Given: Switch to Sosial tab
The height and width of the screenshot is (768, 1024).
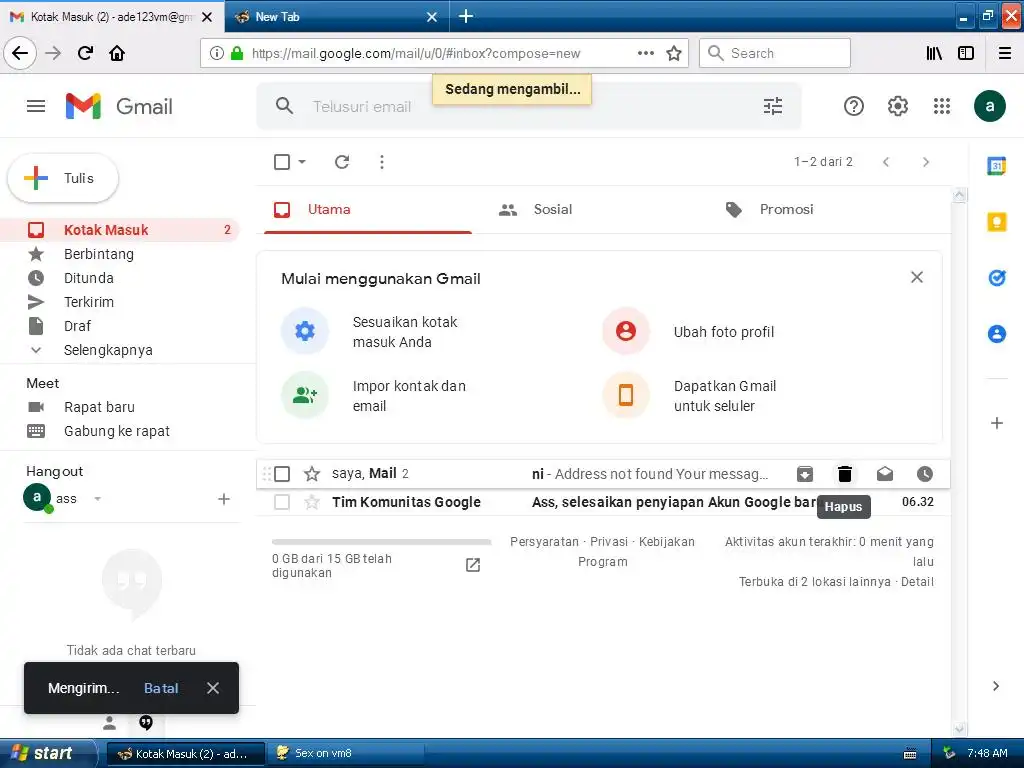Looking at the screenshot, I should coord(594,210).
